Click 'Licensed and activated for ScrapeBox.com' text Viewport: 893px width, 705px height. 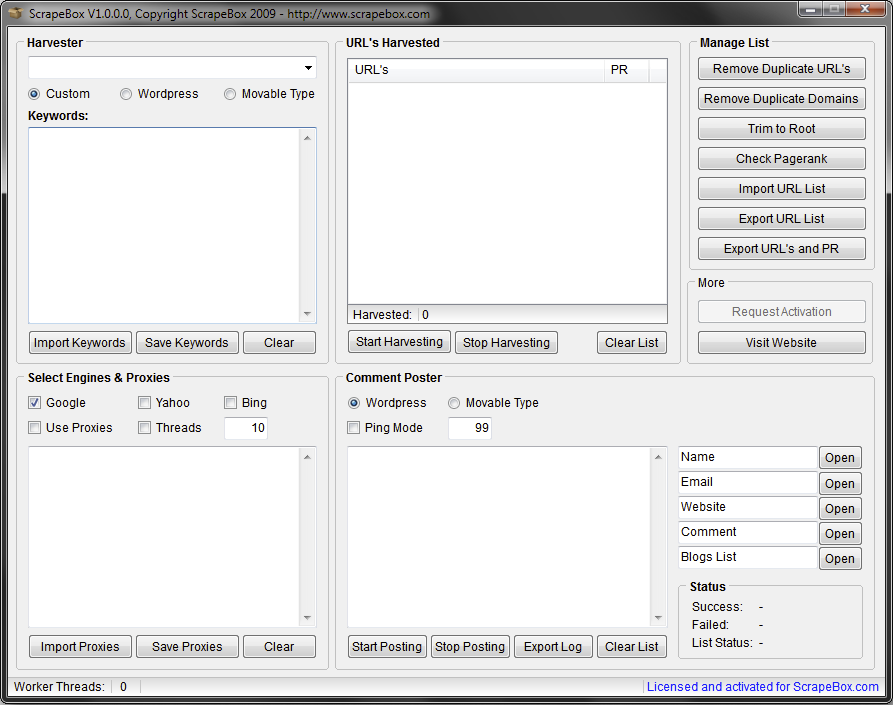pyautogui.click(x=763, y=687)
